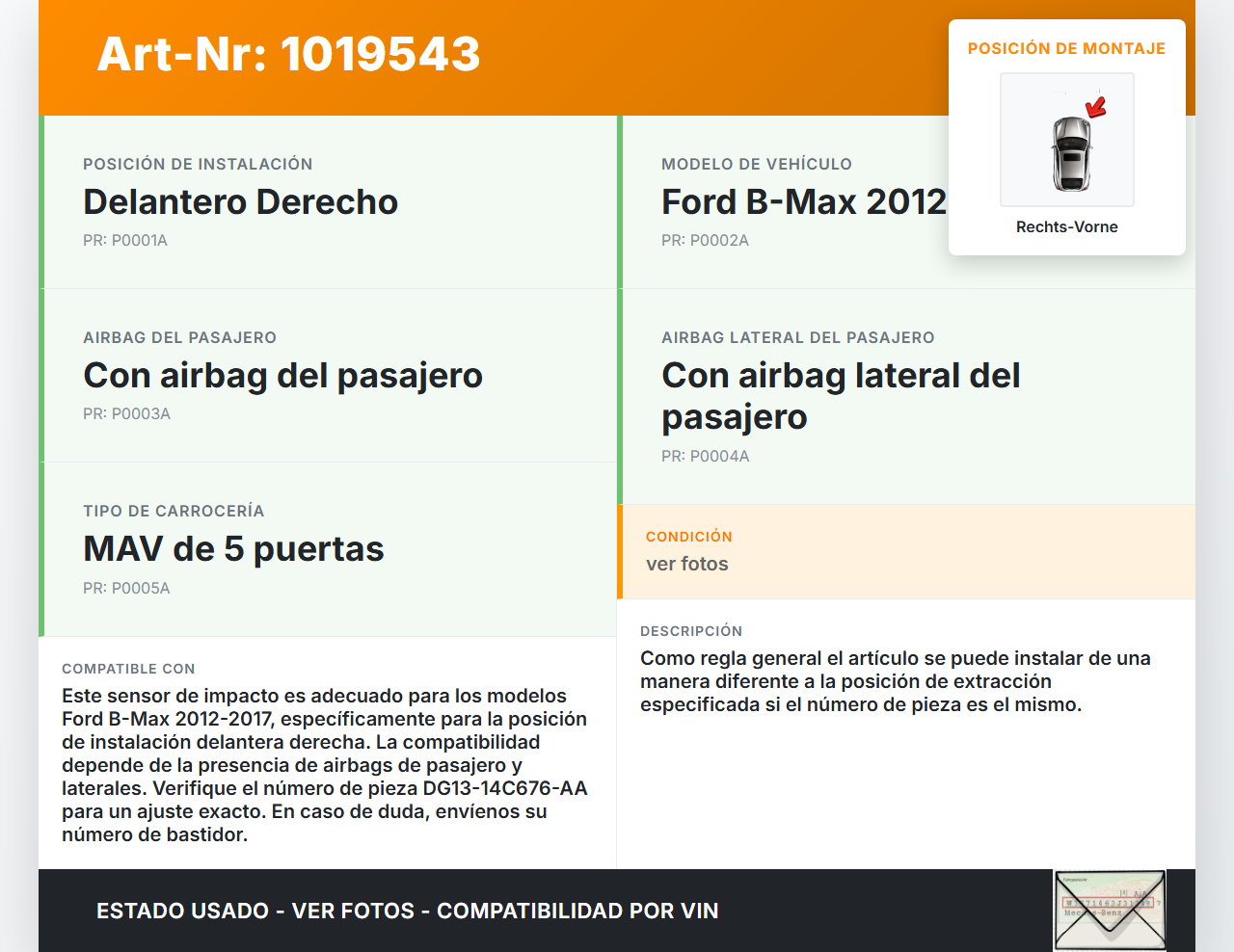Click the ver fotos condition text
Viewport: 1234px width, 952px height.
coord(686,564)
